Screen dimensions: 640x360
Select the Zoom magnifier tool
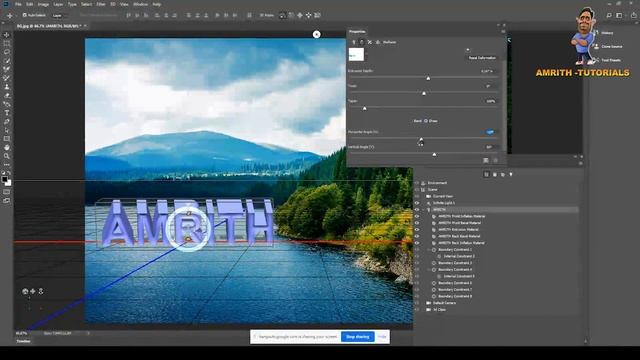click(7, 156)
